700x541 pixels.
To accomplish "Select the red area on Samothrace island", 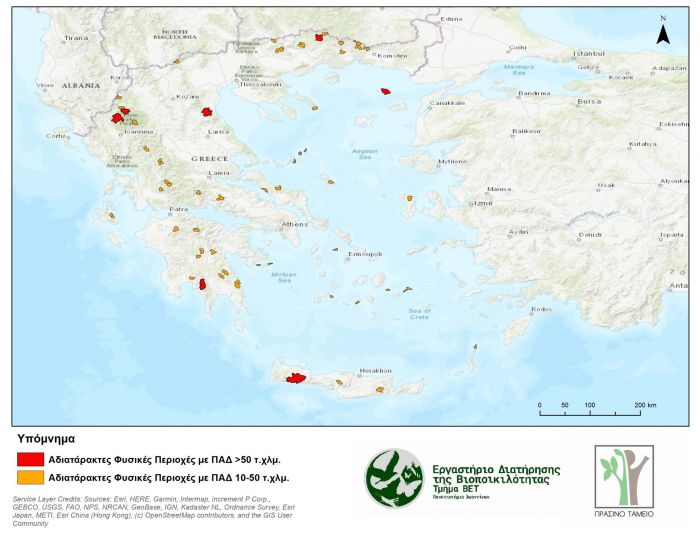I will click(x=386, y=91).
